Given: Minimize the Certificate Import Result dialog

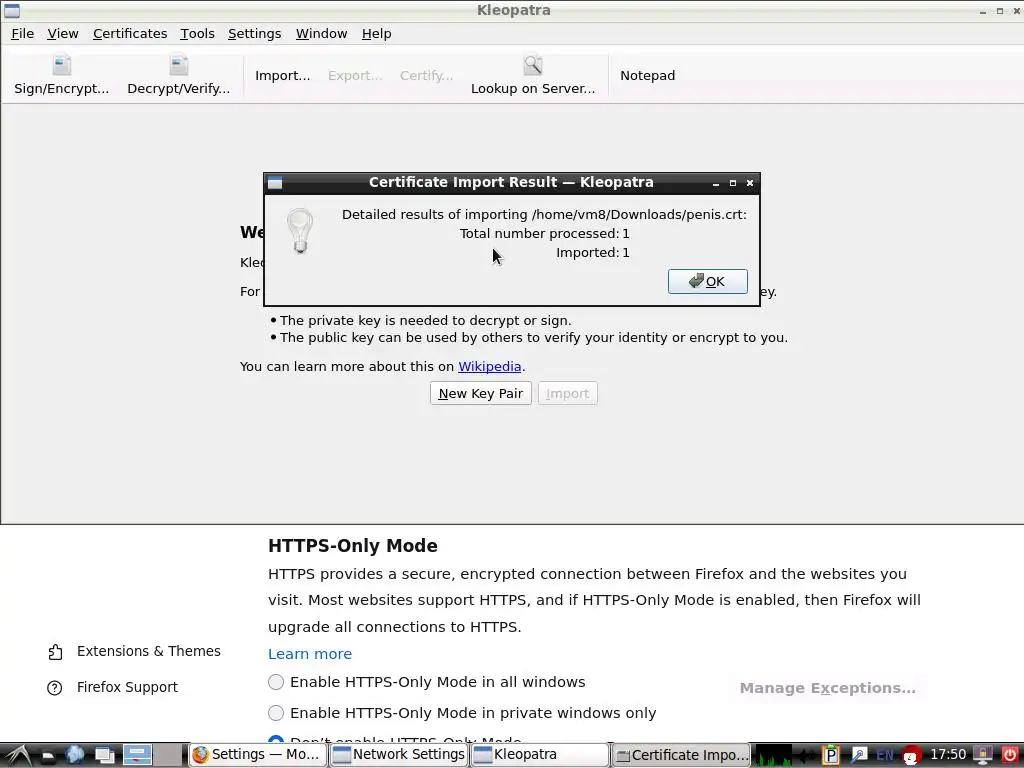Looking at the screenshot, I should (x=716, y=184).
